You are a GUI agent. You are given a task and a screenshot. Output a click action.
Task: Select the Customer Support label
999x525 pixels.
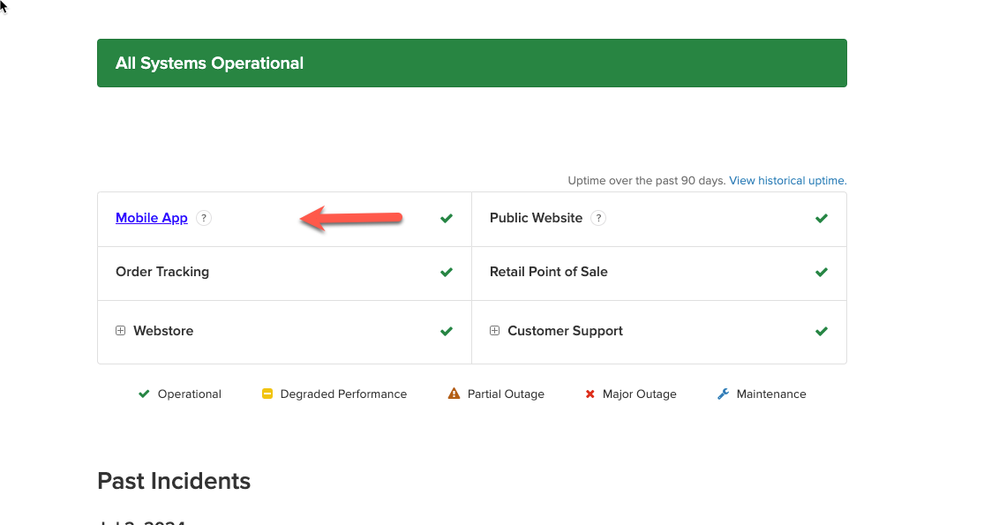[565, 331]
